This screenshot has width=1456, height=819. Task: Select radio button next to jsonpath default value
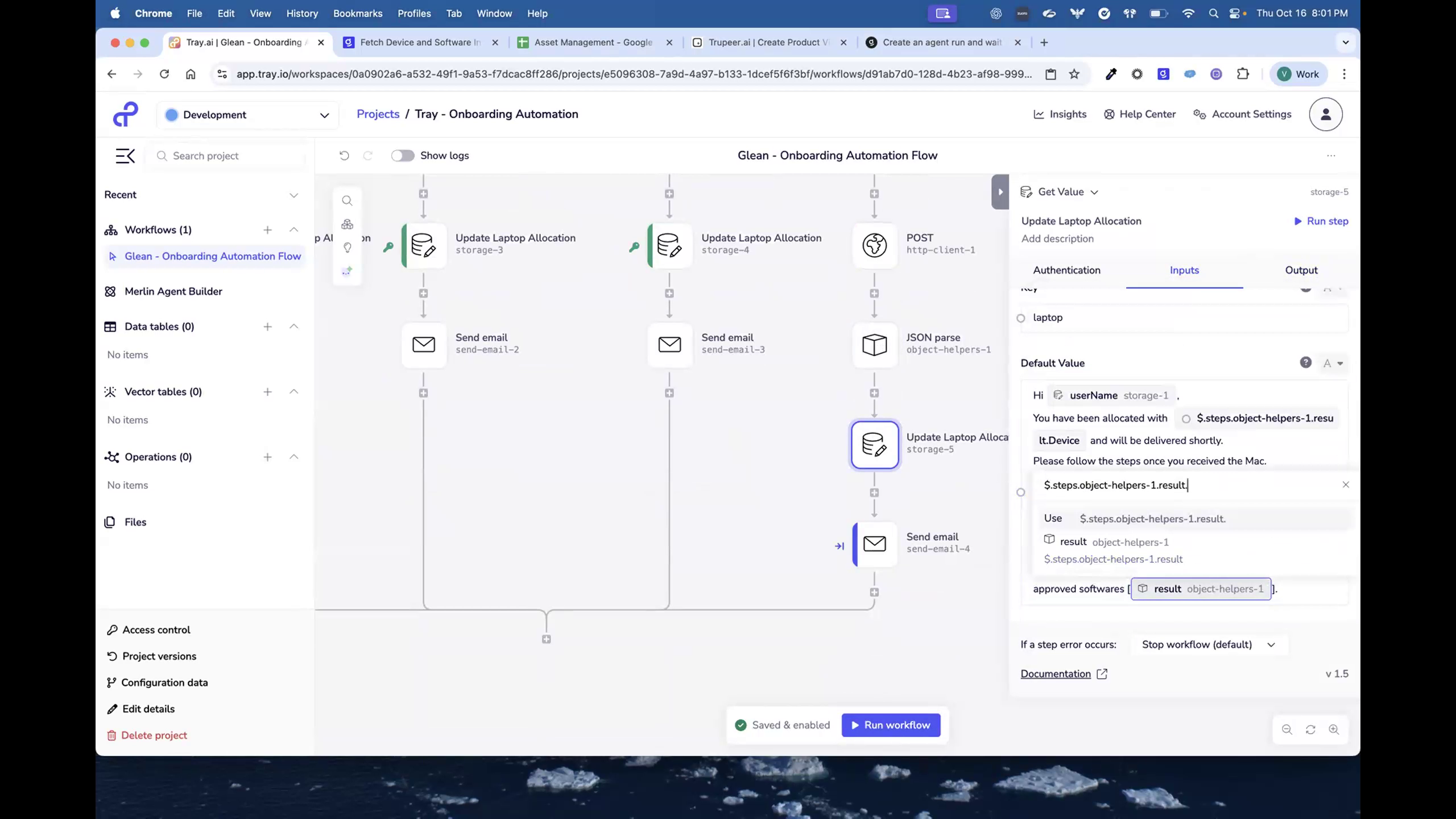[x=1021, y=493]
